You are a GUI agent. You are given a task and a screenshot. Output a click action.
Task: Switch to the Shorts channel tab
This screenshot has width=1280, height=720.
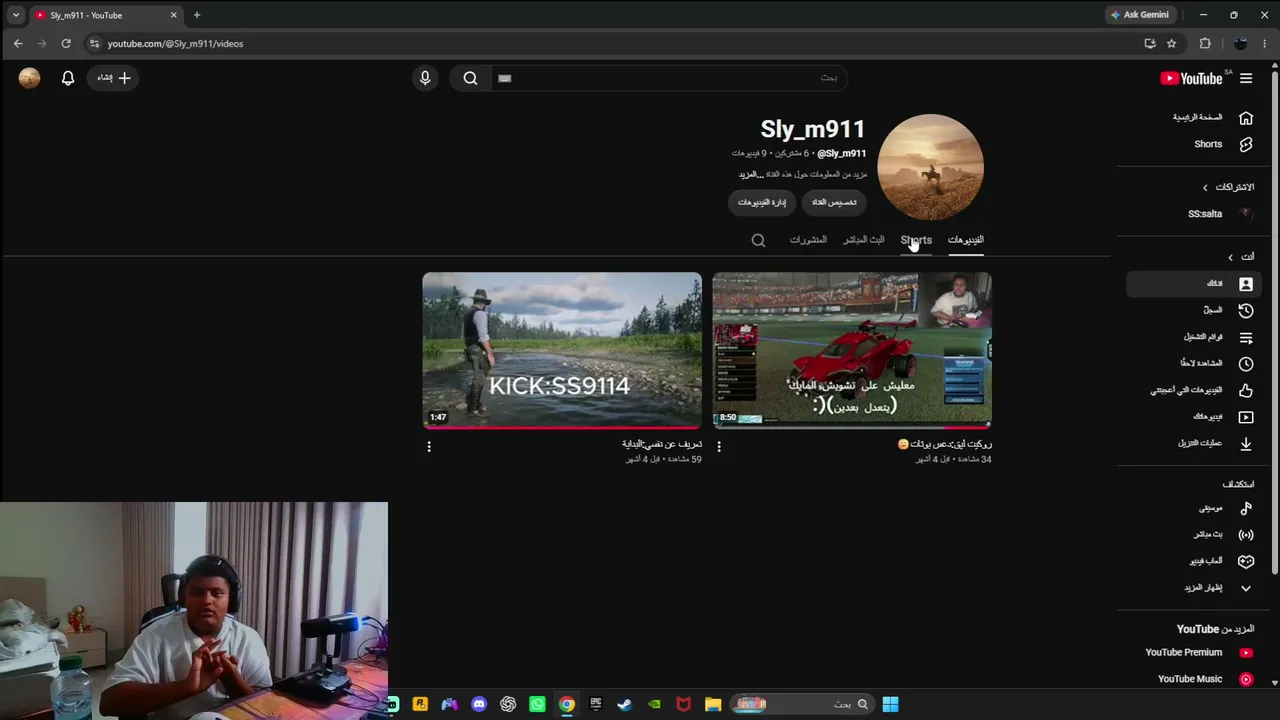pos(916,240)
